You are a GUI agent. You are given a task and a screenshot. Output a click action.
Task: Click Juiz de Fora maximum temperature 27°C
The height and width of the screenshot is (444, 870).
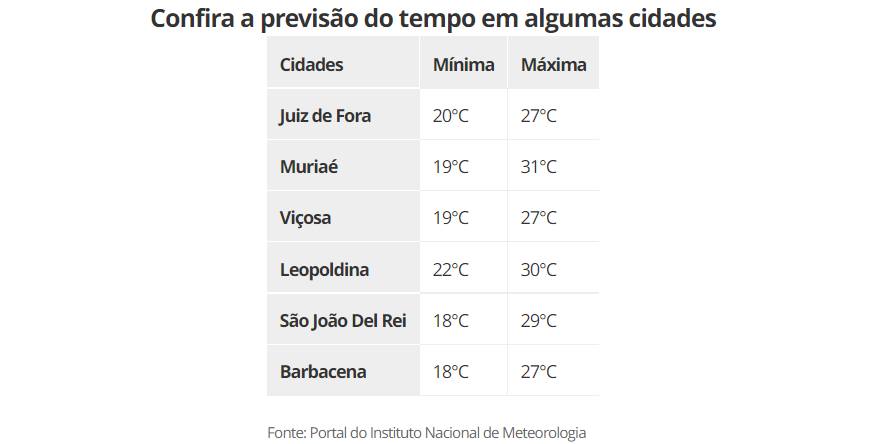tap(538, 116)
